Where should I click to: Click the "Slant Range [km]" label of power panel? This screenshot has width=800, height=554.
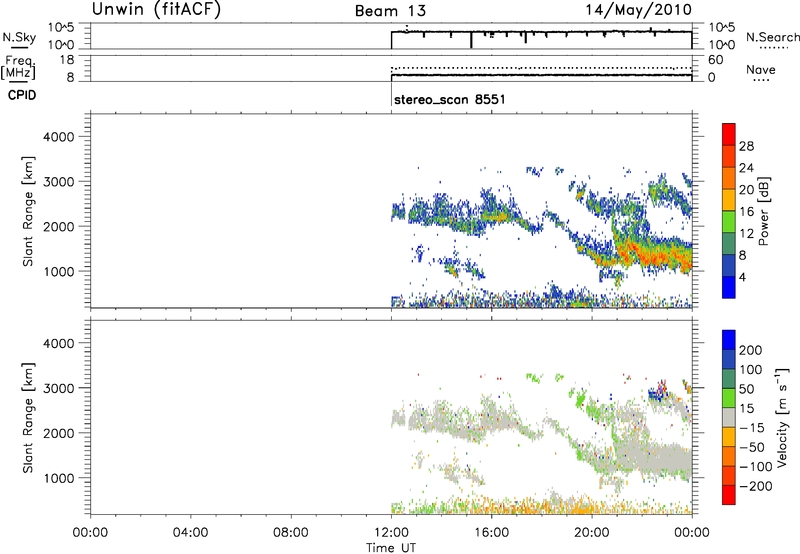coord(28,211)
